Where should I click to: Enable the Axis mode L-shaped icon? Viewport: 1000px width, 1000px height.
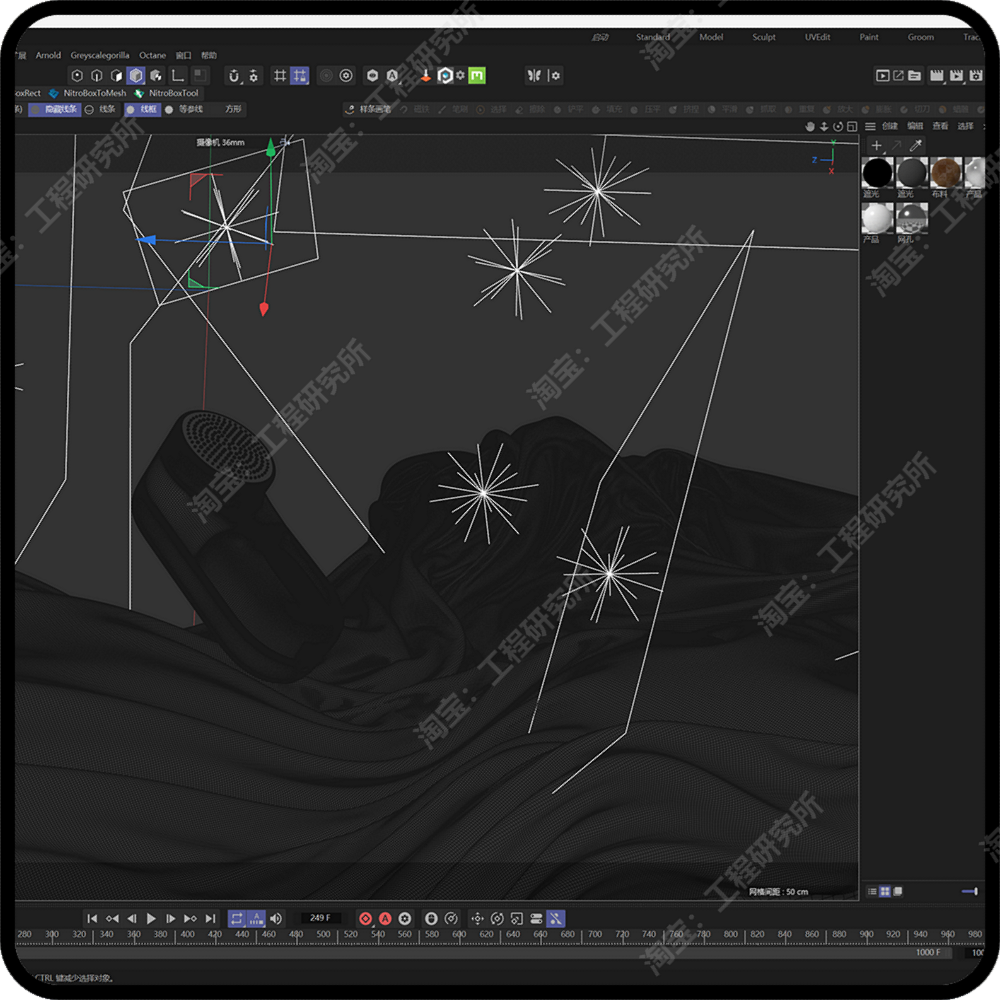(x=178, y=76)
